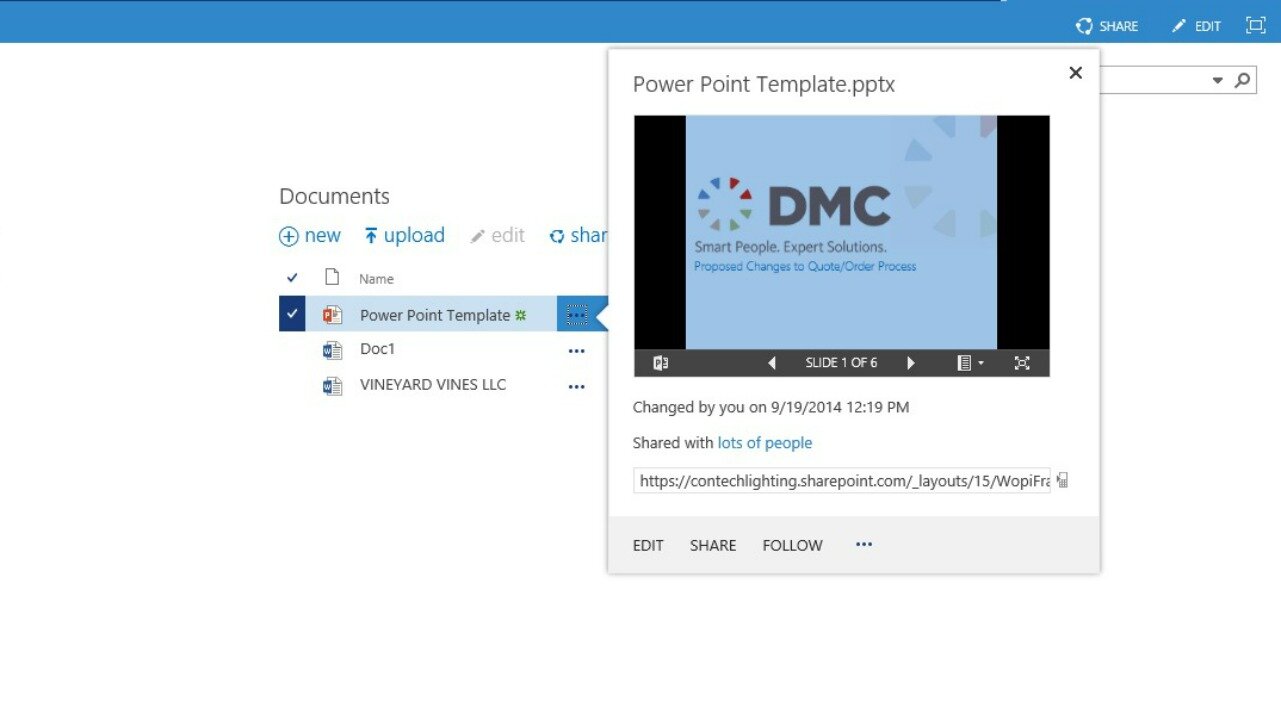
Task: Click FOLLOW in the callout footer
Action: pyautogui.click(x=793, y=545)
